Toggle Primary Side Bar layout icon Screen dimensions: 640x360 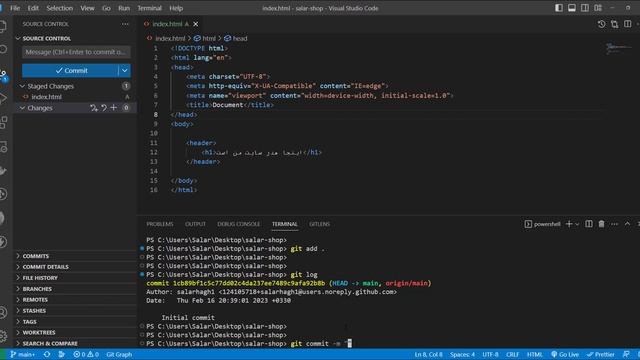click(x=559, y=8)
